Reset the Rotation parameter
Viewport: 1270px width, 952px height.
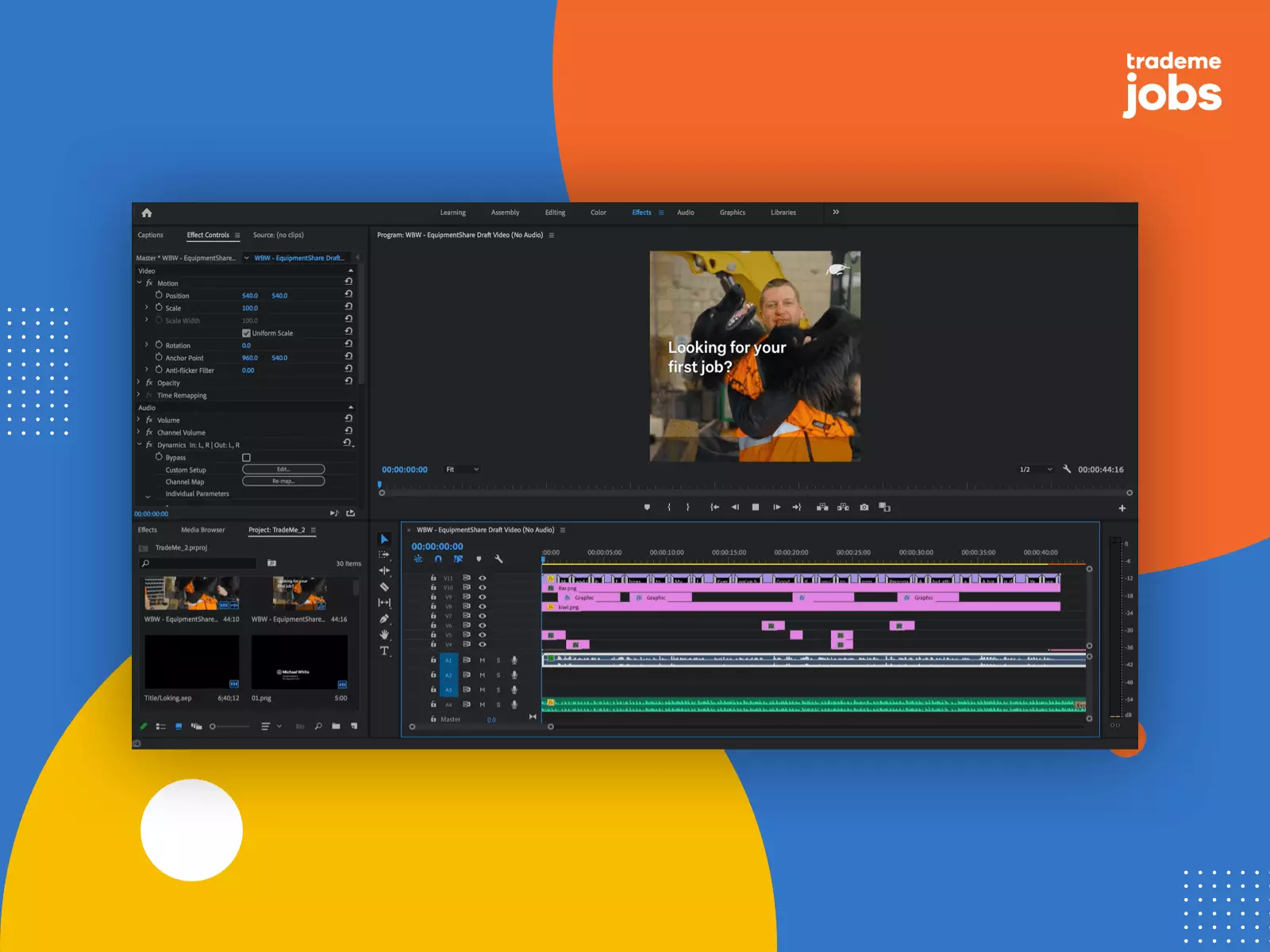pyautogui.click(x=348, y=344)
